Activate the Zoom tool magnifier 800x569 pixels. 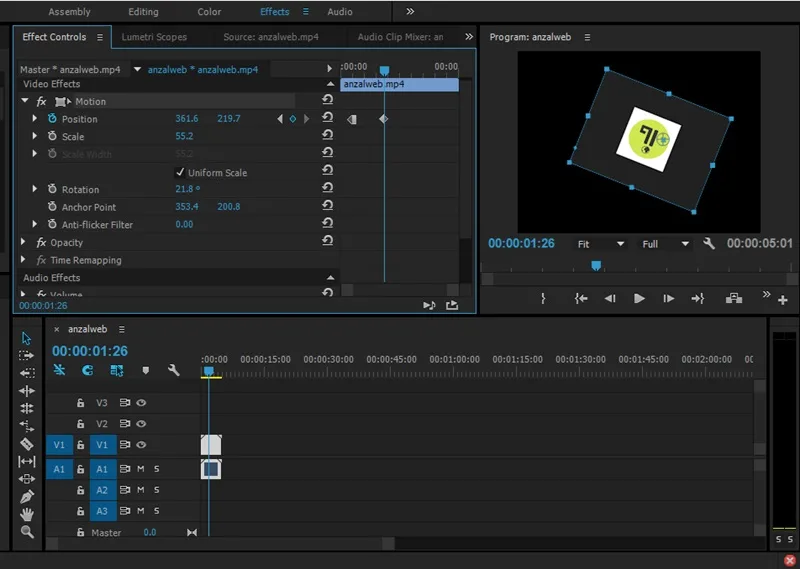(27, 532)
